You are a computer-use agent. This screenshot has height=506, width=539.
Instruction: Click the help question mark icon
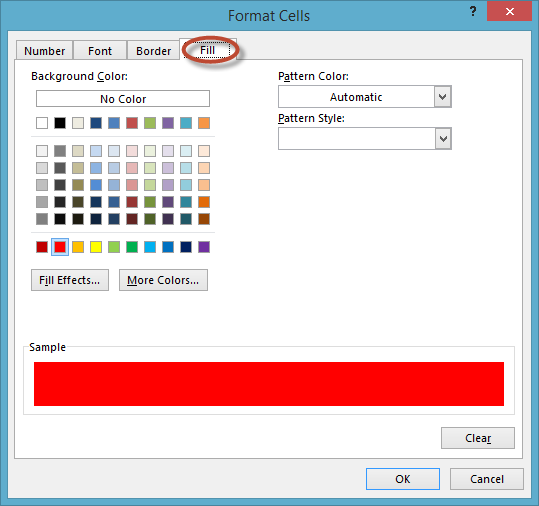(473, 12)
